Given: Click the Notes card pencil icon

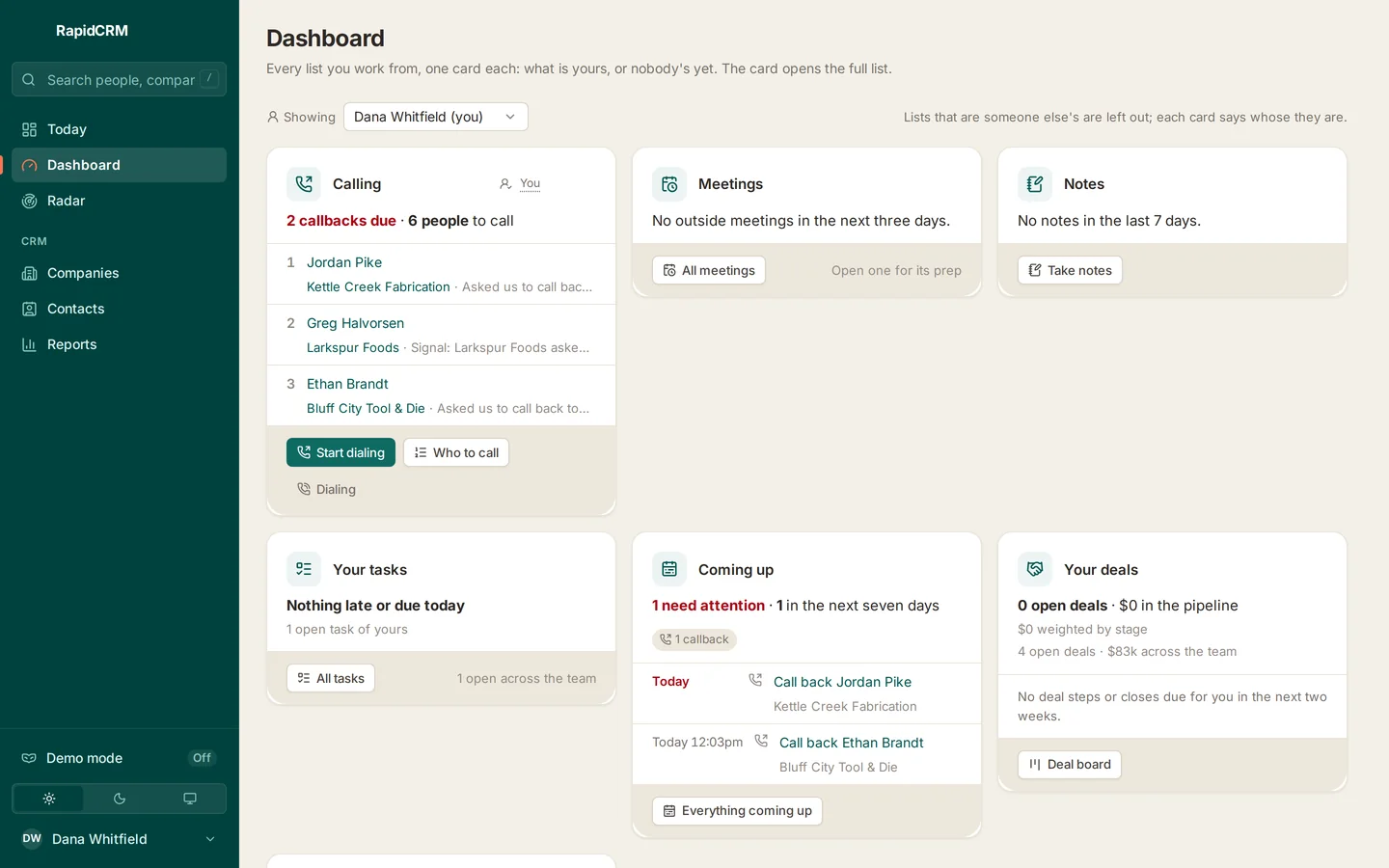Looking at the screenshot, I should tap(1035, 184).
